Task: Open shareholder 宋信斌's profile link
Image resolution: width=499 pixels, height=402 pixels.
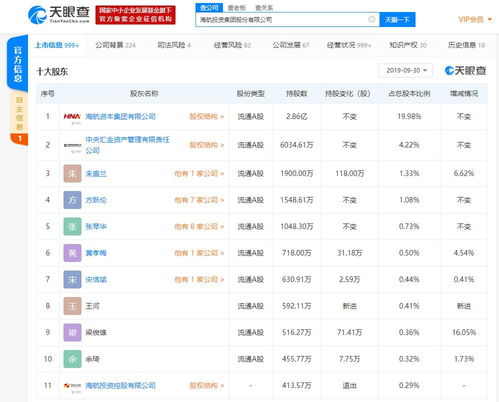Action: pyautogui.click(x=96, y=279)
